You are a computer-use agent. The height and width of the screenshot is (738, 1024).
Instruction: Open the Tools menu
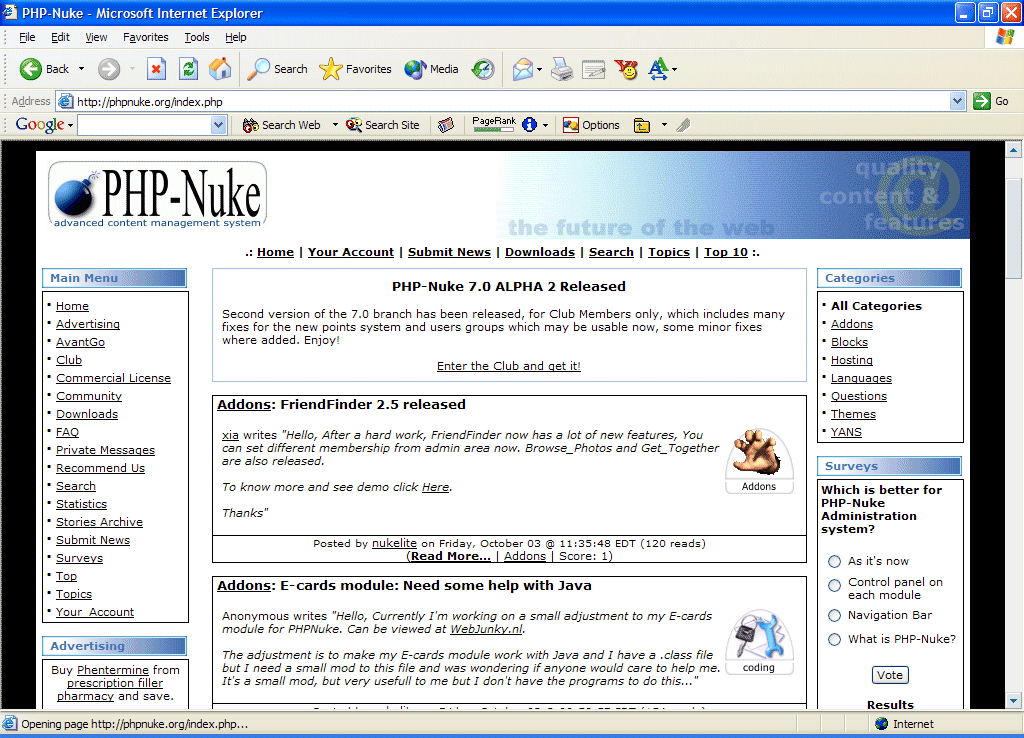(x=197, y=37)
